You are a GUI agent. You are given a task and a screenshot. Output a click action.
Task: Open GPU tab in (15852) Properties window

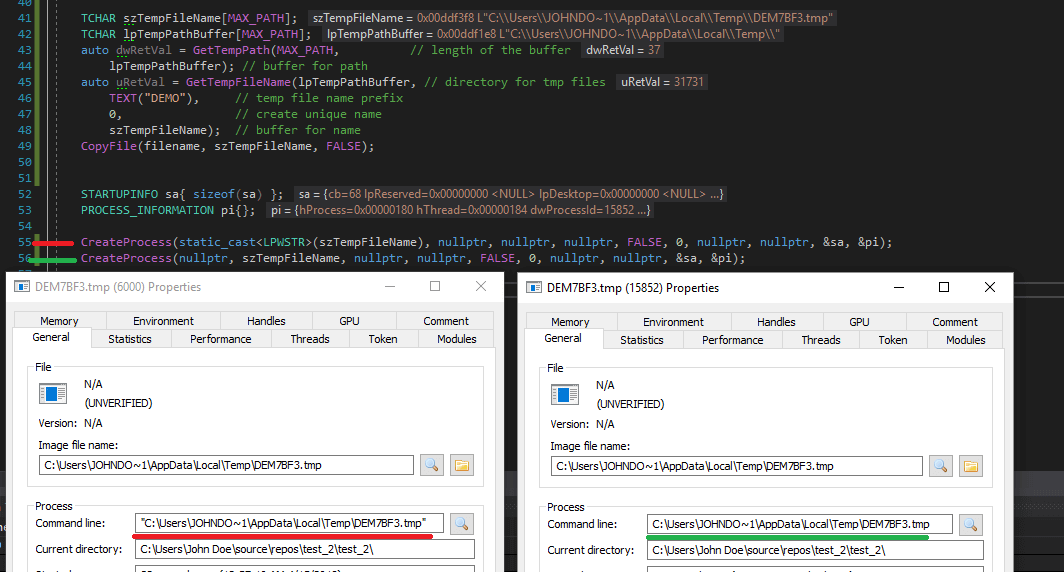pyautogui.click(x=859, y=322)
